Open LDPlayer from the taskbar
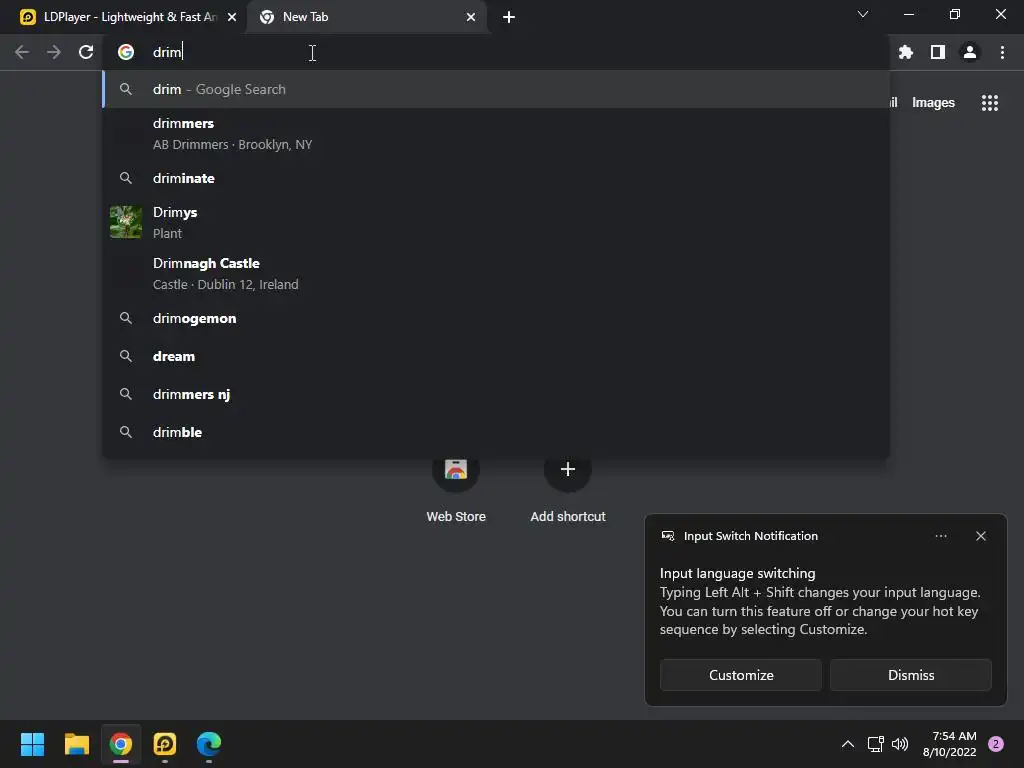 point(165,744)
